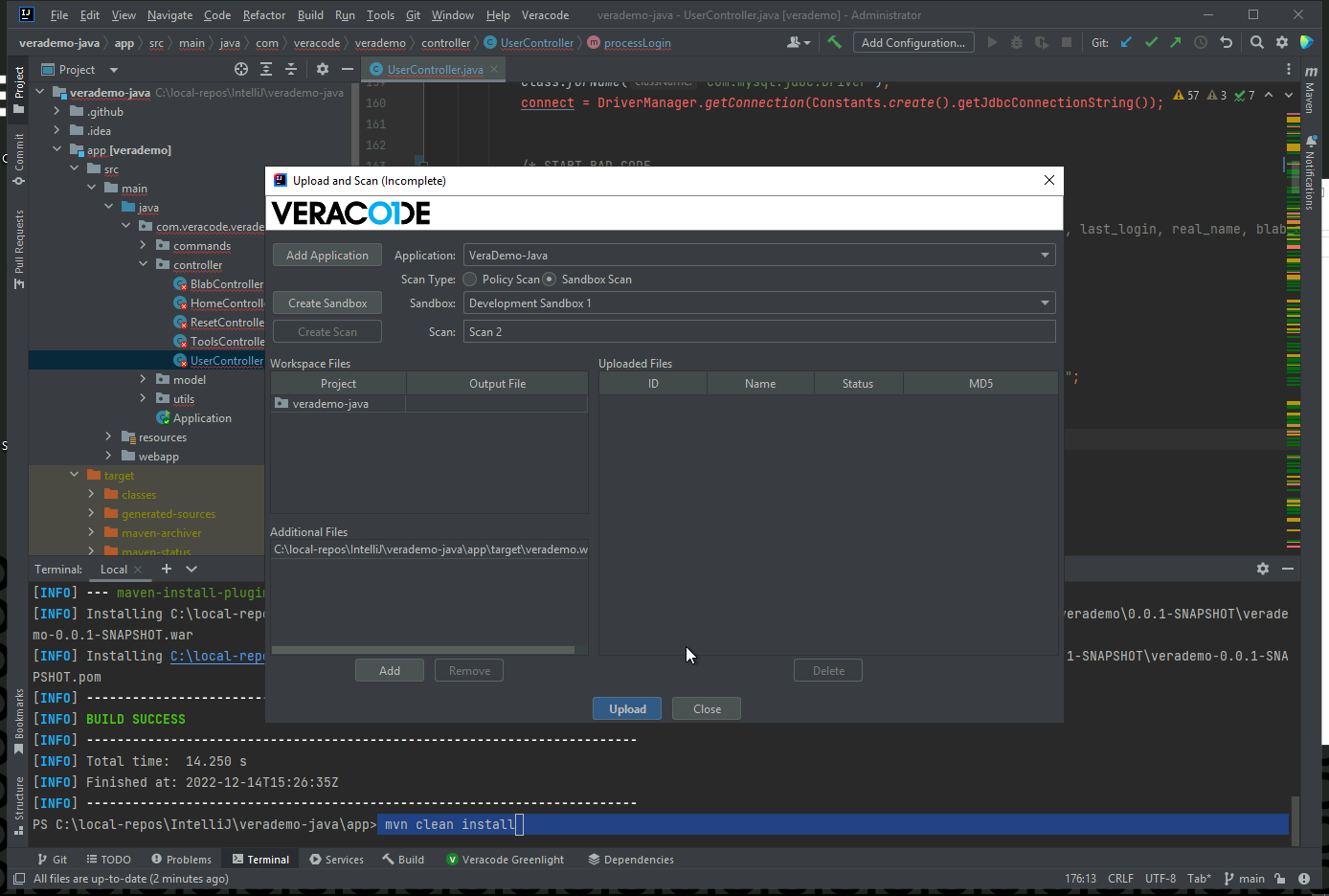This screenshot has width=1329, height=896.
Task: Open Veracode Greenlight tool window tab
Action: tap(506, 860)
